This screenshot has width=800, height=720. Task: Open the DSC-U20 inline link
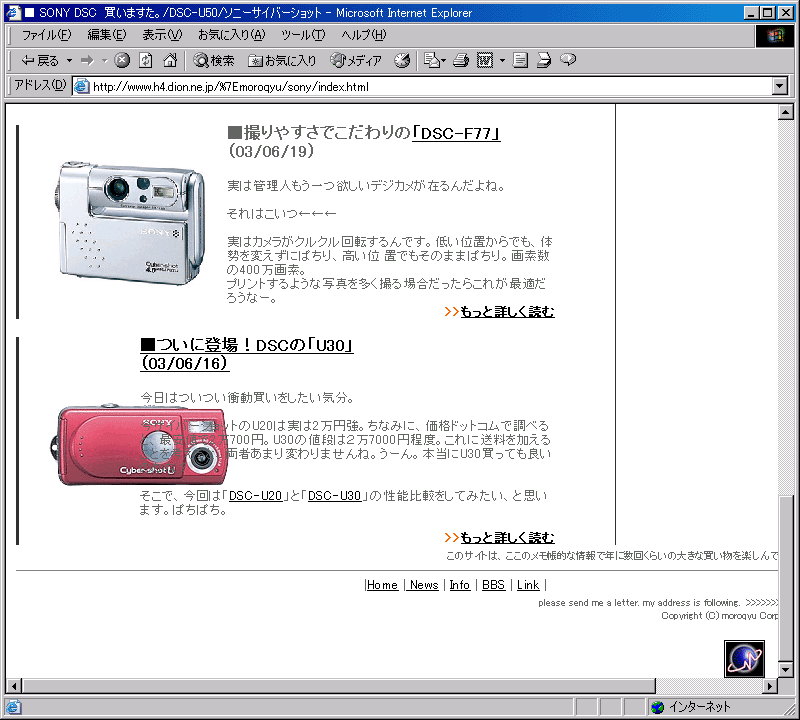pos(255,495)
